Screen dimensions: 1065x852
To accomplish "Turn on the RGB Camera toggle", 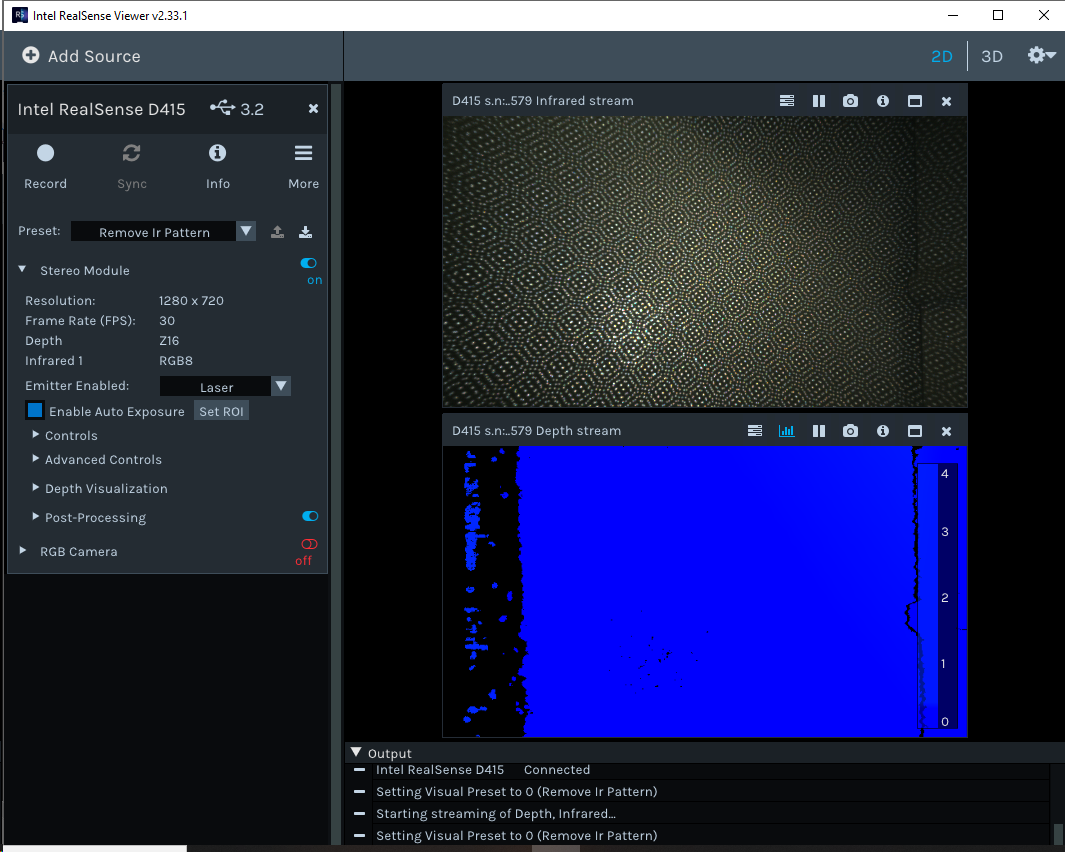I will click(x=309, y=544).
